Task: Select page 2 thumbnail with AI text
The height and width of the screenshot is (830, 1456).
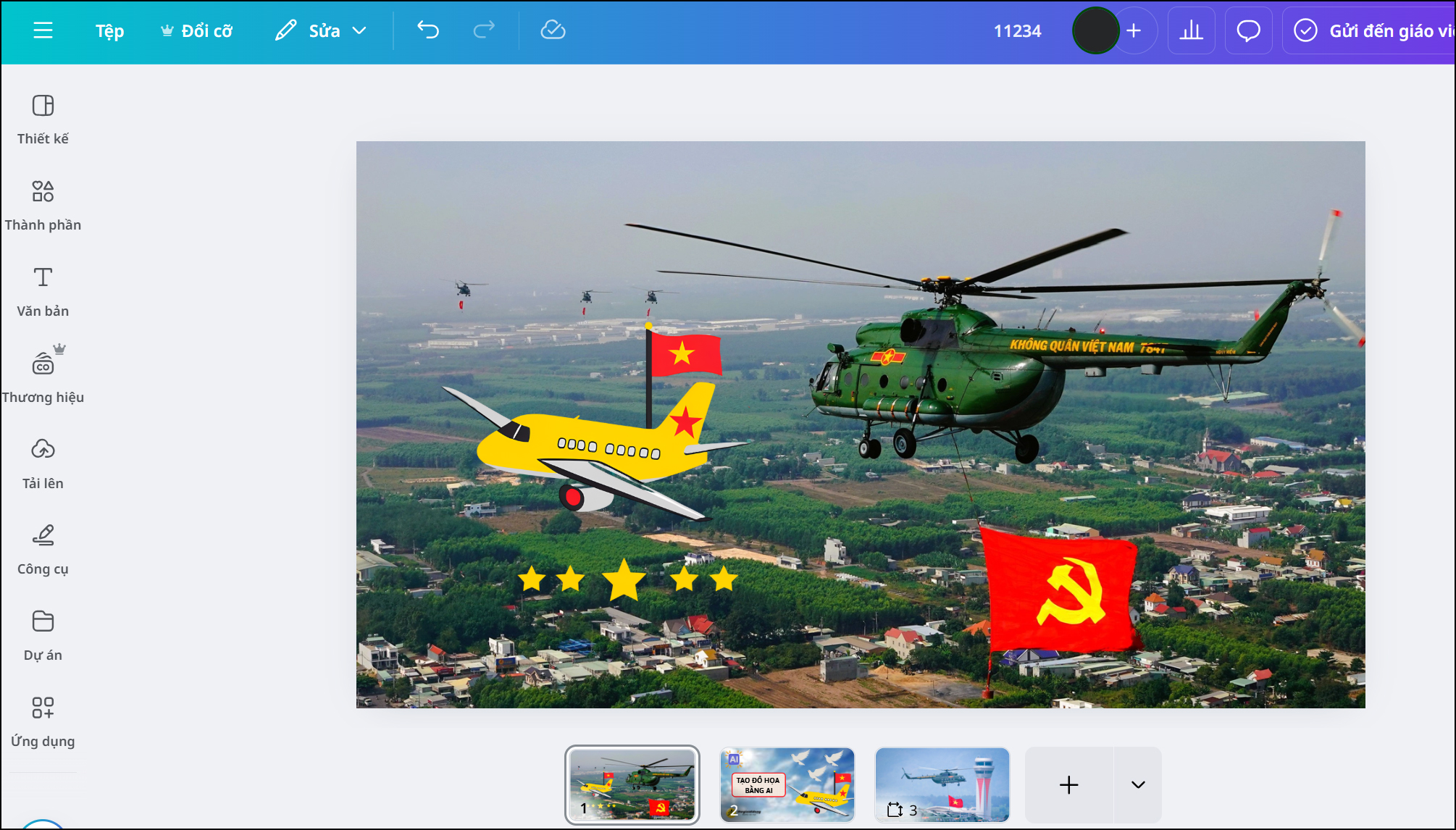Action: coord(787,785)
